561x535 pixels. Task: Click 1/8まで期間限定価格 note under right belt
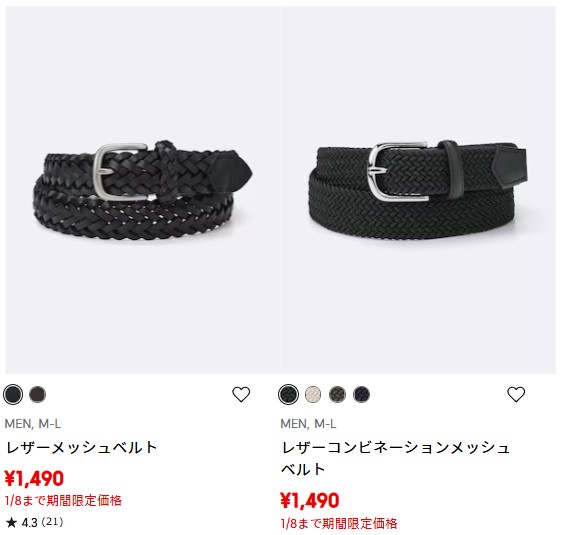[339, 524]
